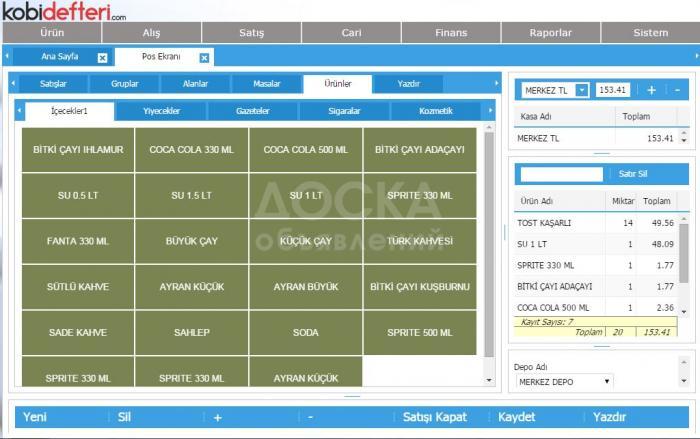Open the Raporlar menu
This screenshot has width=700, height=439.
coord(551,33)
